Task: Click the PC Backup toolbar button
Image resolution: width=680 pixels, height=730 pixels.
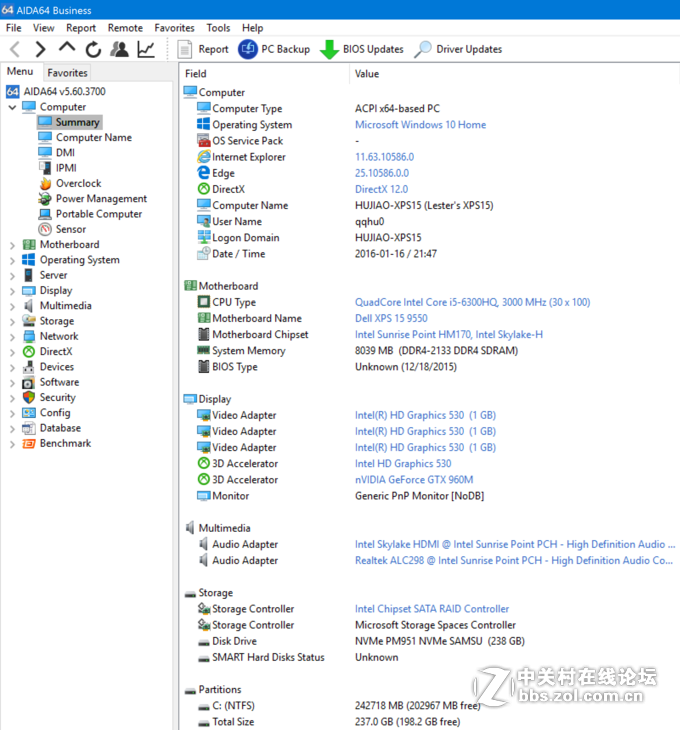Action: [x=275, y=49]
